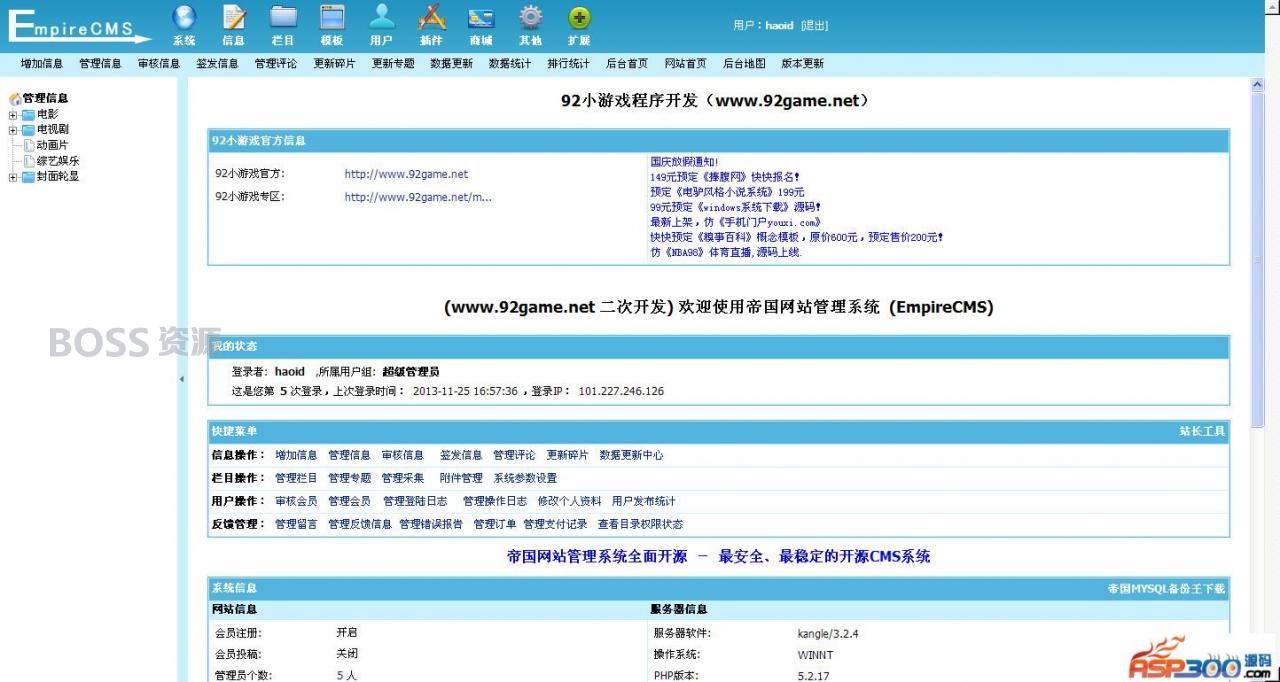Click 管理采集 in the quick menu
This screenshot has width=1280, height=682.
(402, 478)
